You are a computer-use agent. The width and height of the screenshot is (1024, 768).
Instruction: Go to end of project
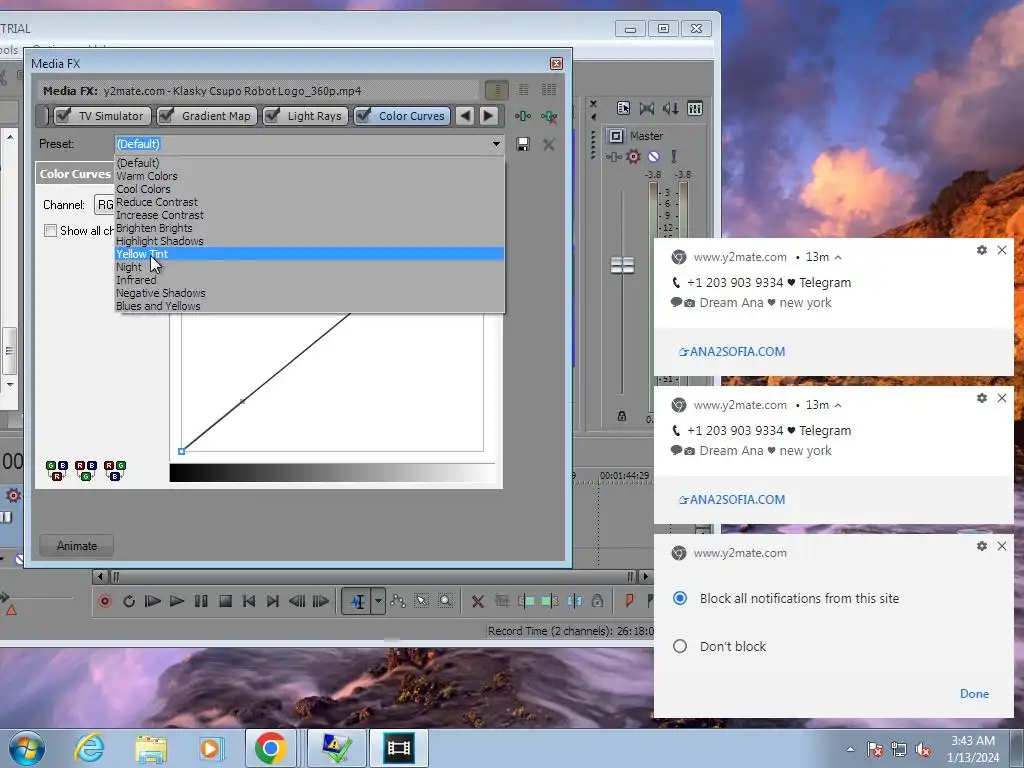pos(273,601)
